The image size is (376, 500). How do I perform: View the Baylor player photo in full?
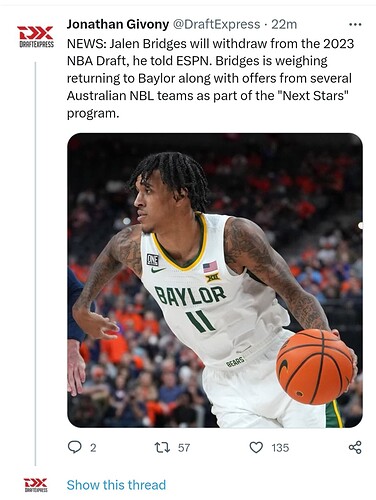(x=215, y=280)
